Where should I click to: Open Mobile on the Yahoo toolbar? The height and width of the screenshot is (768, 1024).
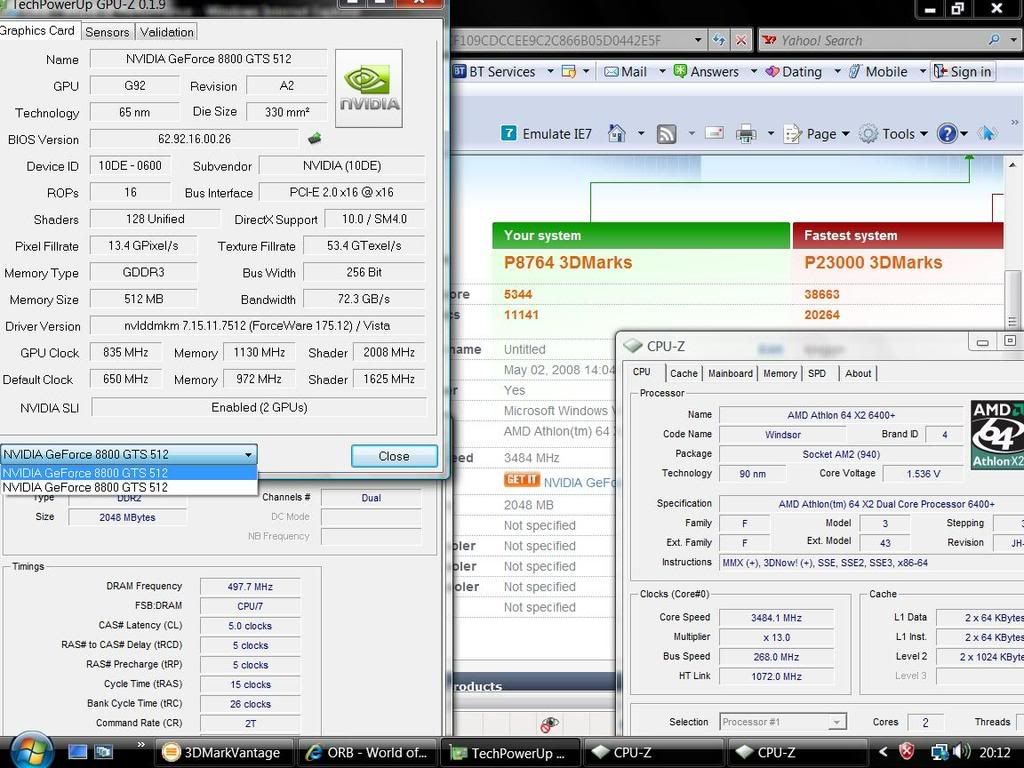[x=878, y=72]
